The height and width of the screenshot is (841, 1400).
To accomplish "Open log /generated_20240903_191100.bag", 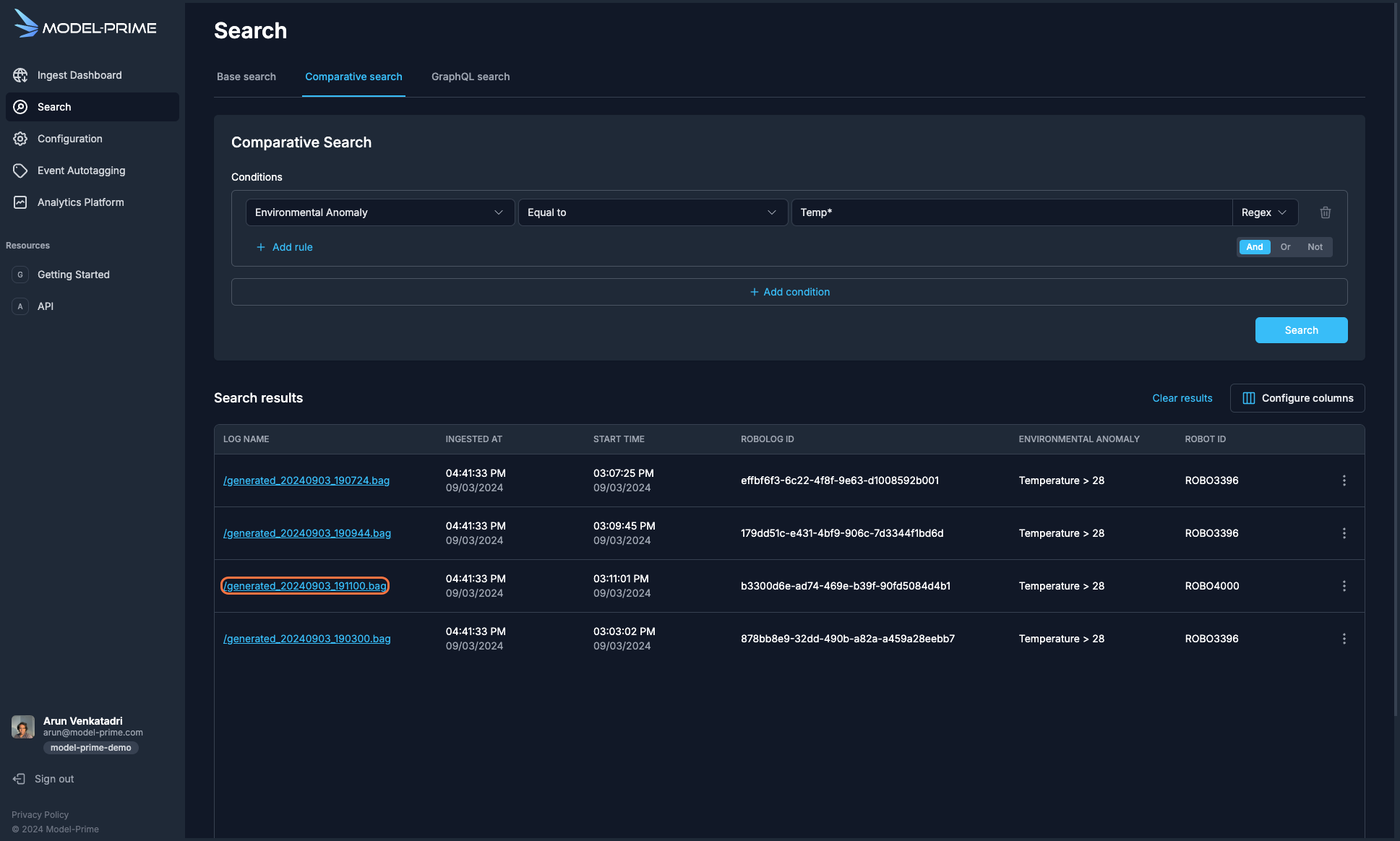I will point(305,586).
